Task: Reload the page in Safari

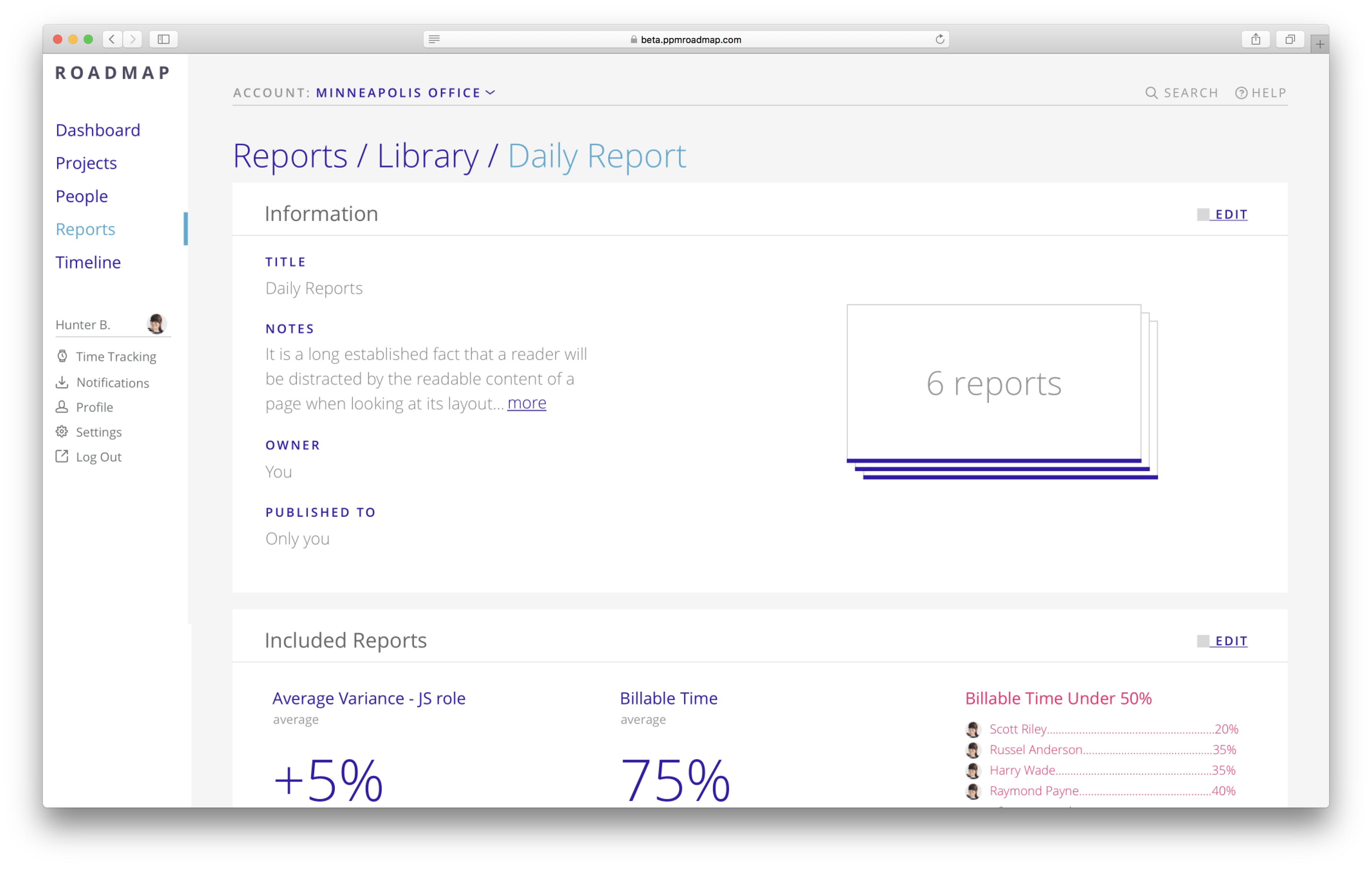Action: point(940,39)
